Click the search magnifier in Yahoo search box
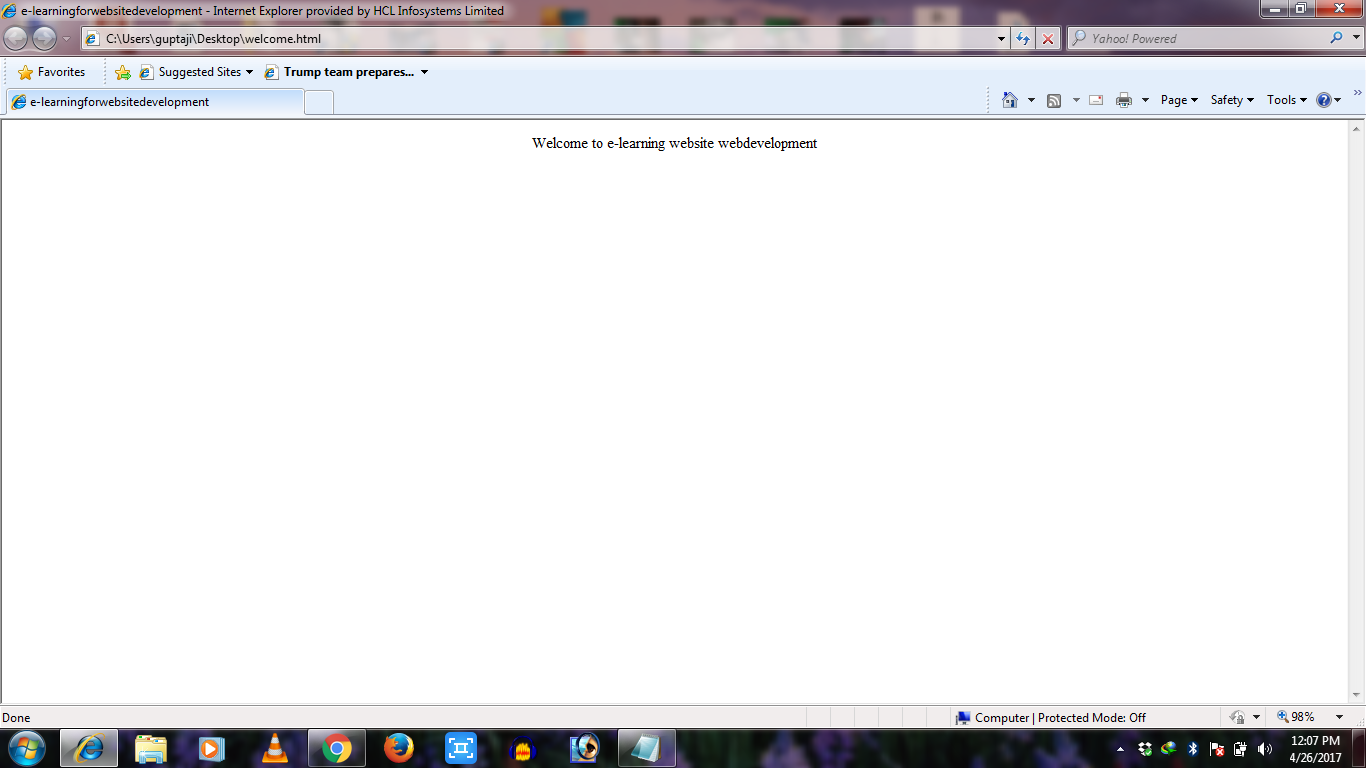This screenshot has height=768, width=1366. (1336, 39)
